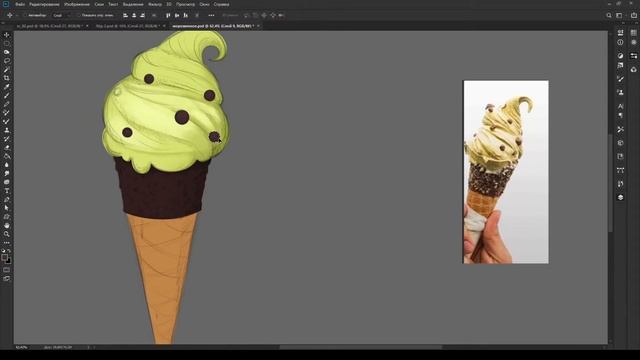
Task: Select the Blur tool drop icon
Action: [x=7, y=165]
